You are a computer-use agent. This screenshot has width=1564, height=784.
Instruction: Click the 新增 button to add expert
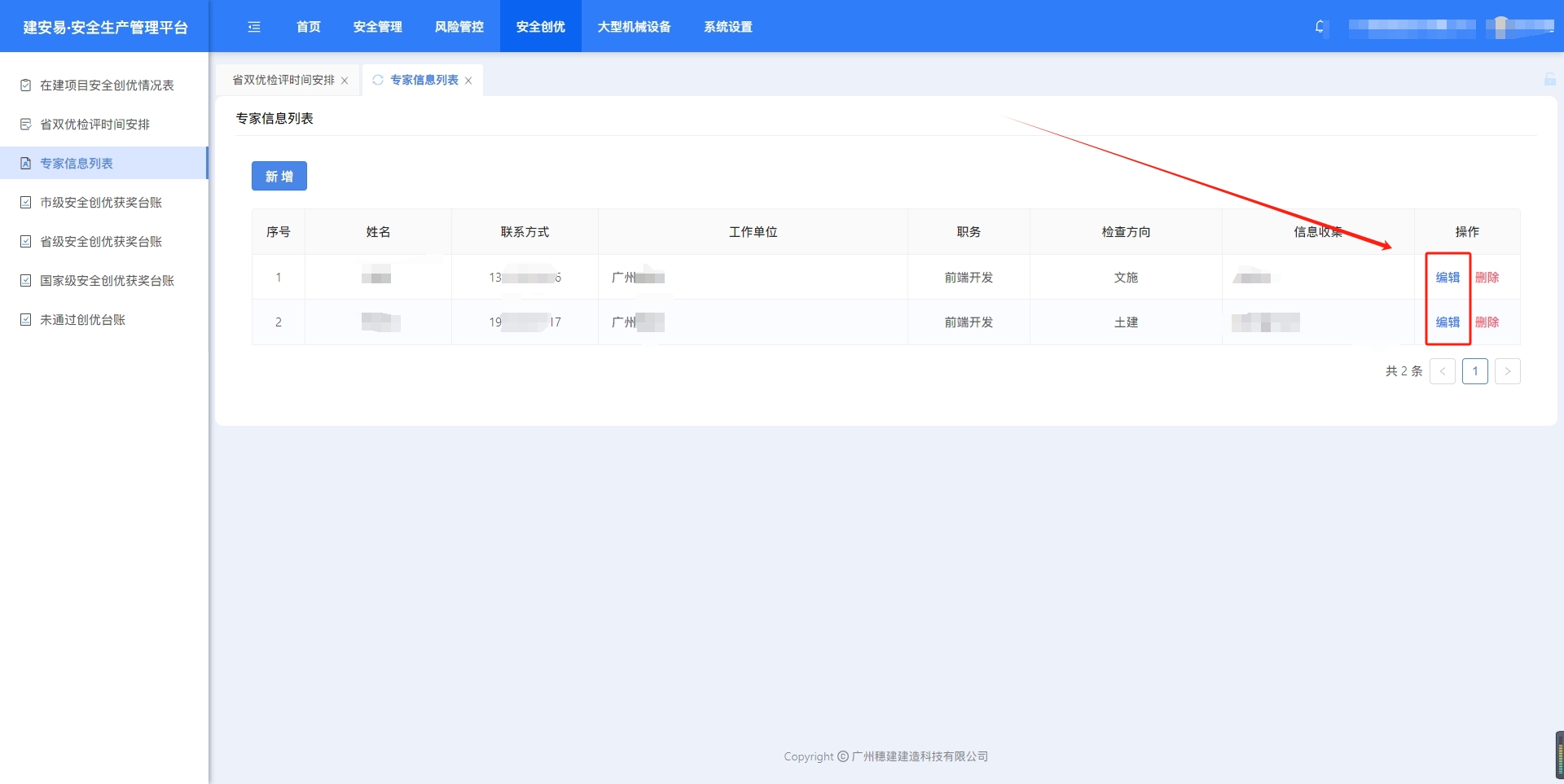[x=279, y=176]
